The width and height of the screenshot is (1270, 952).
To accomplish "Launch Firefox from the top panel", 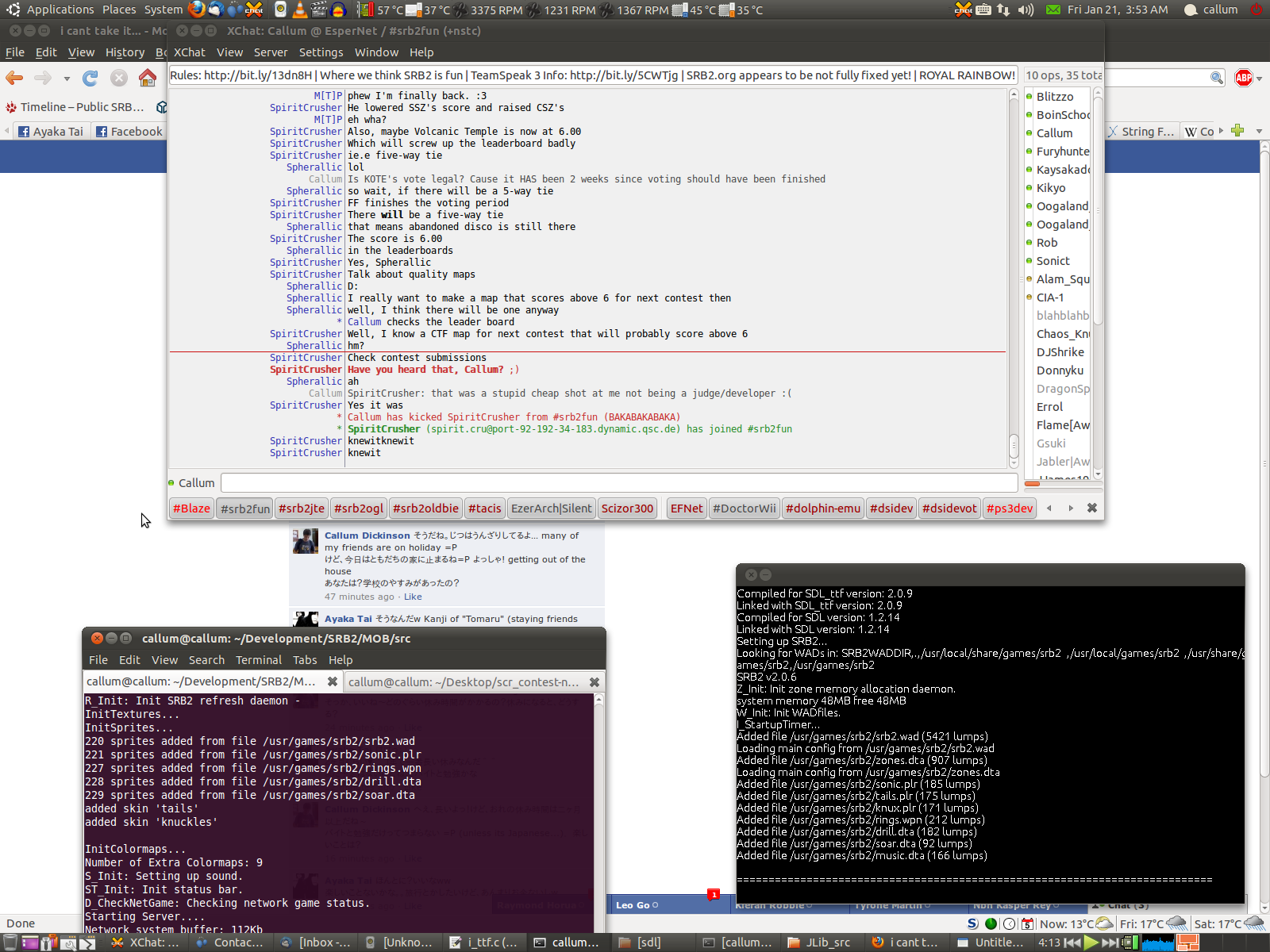I will pos(197,10).
